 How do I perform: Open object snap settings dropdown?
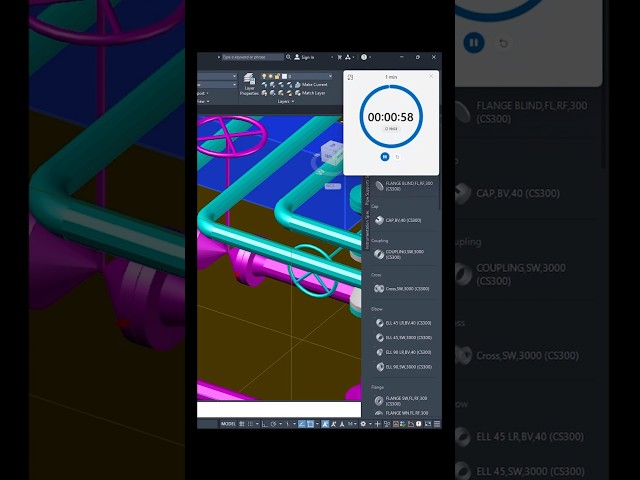click(318, 424)
